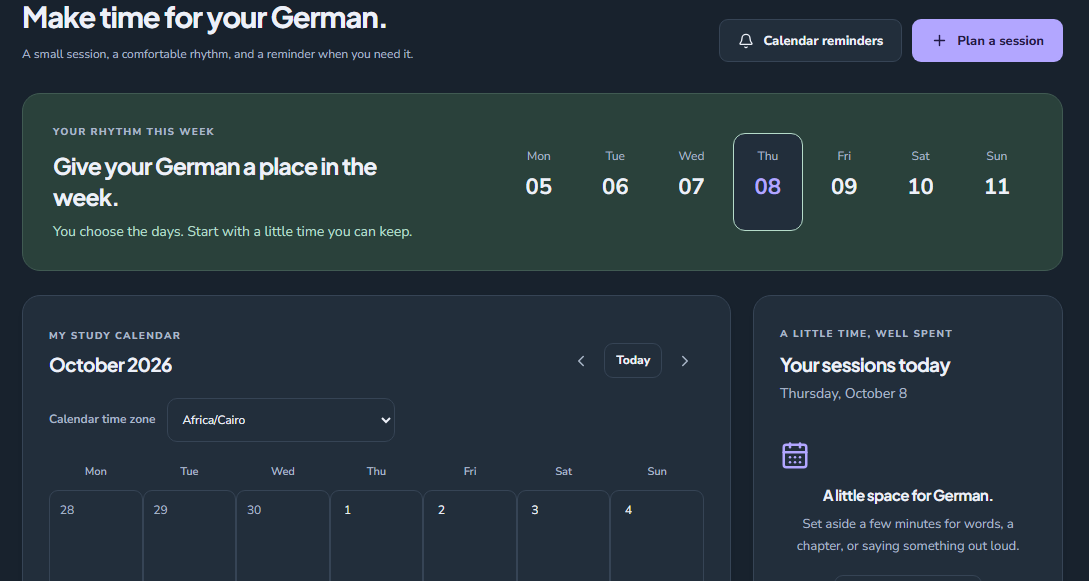Click 'MY STUDY CALENDAR' label
Image resolution: width=1089 pixels, height=581 pixels.
[x=115, y=335]
